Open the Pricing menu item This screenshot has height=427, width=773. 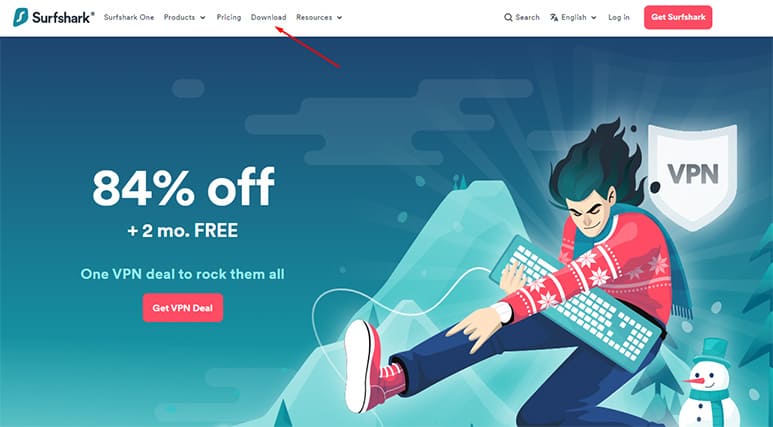229,17
